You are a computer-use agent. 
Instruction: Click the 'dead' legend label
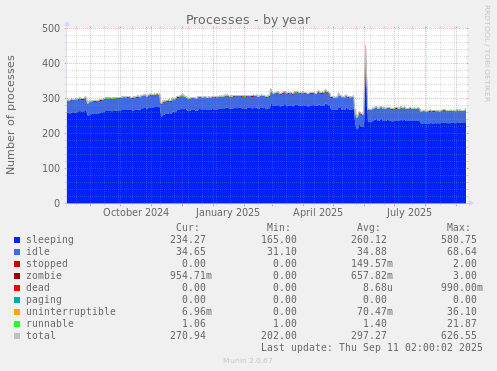(38, 288)
